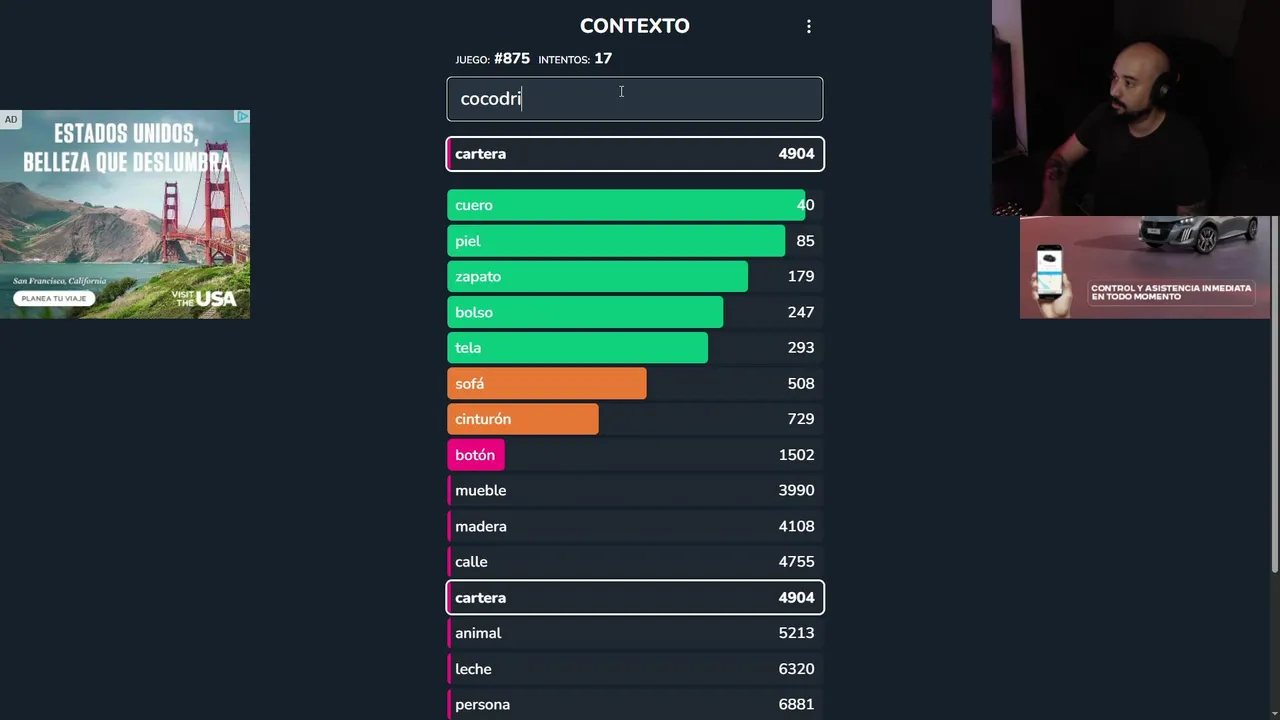Click the CONTEXTO title
This screenshot has width=1280, height=720.
(x=635, y=26)
